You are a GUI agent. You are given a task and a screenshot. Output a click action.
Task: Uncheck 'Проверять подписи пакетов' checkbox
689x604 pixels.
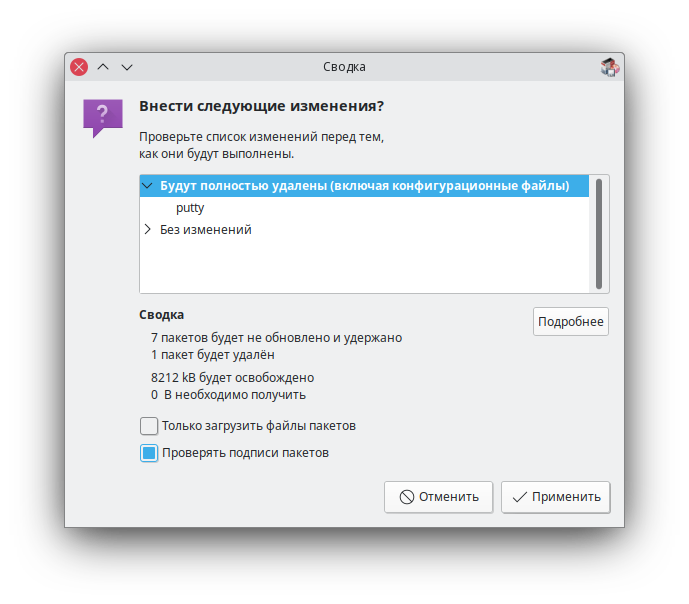pos(149,453)
